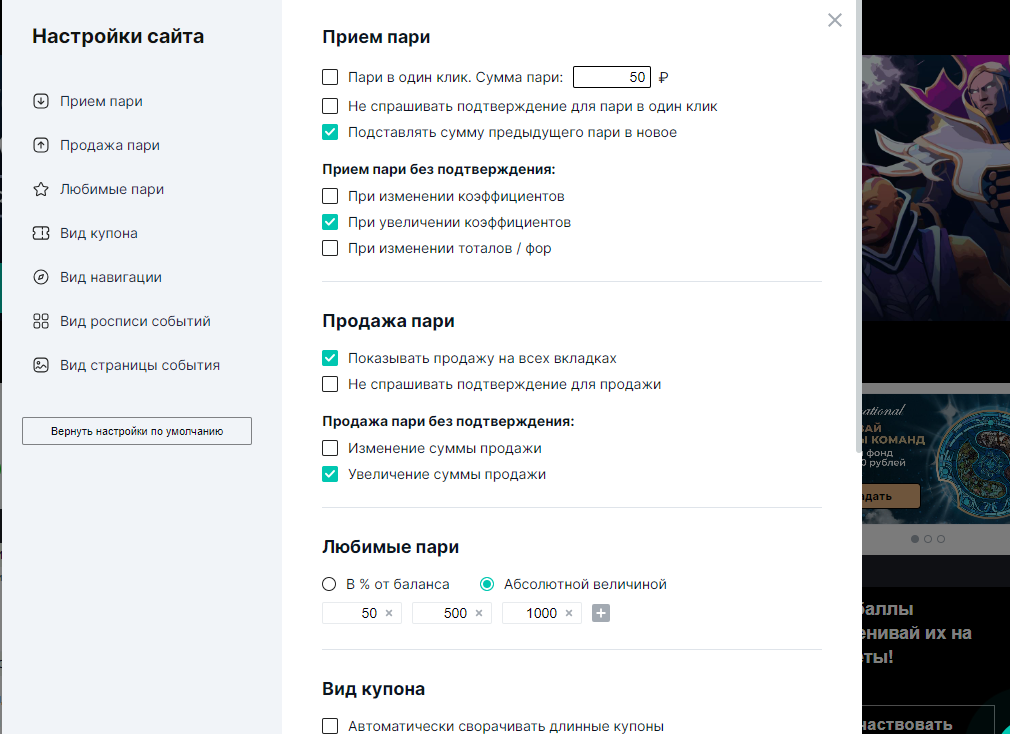
Task: Jump to Любимые пари in sidebar
Action: (x=112, y=189)
